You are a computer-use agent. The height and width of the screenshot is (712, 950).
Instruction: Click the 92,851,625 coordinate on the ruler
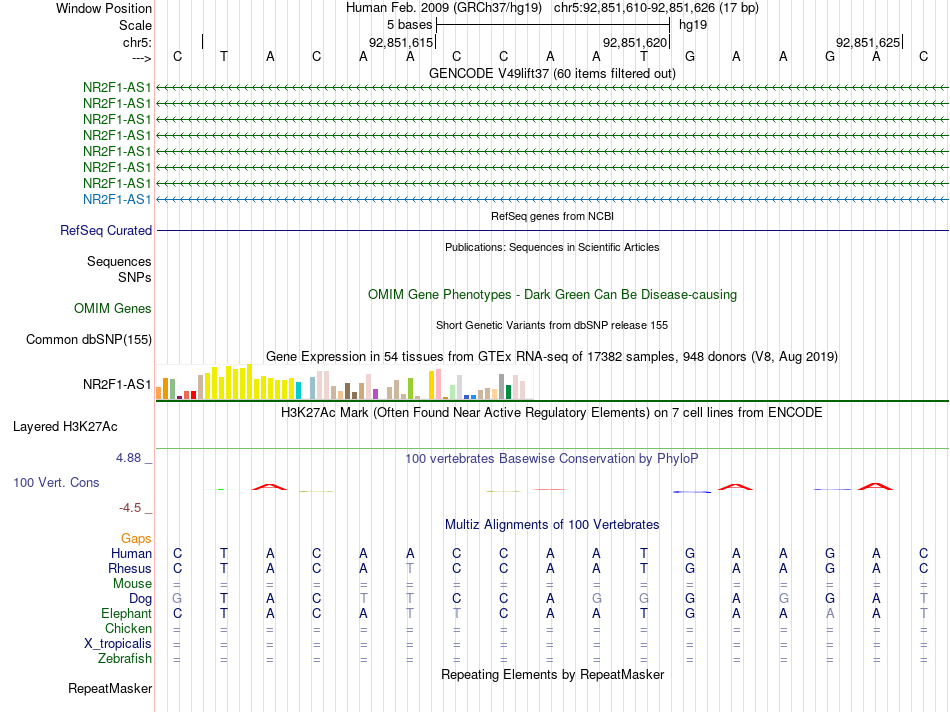tap(868, 42)
